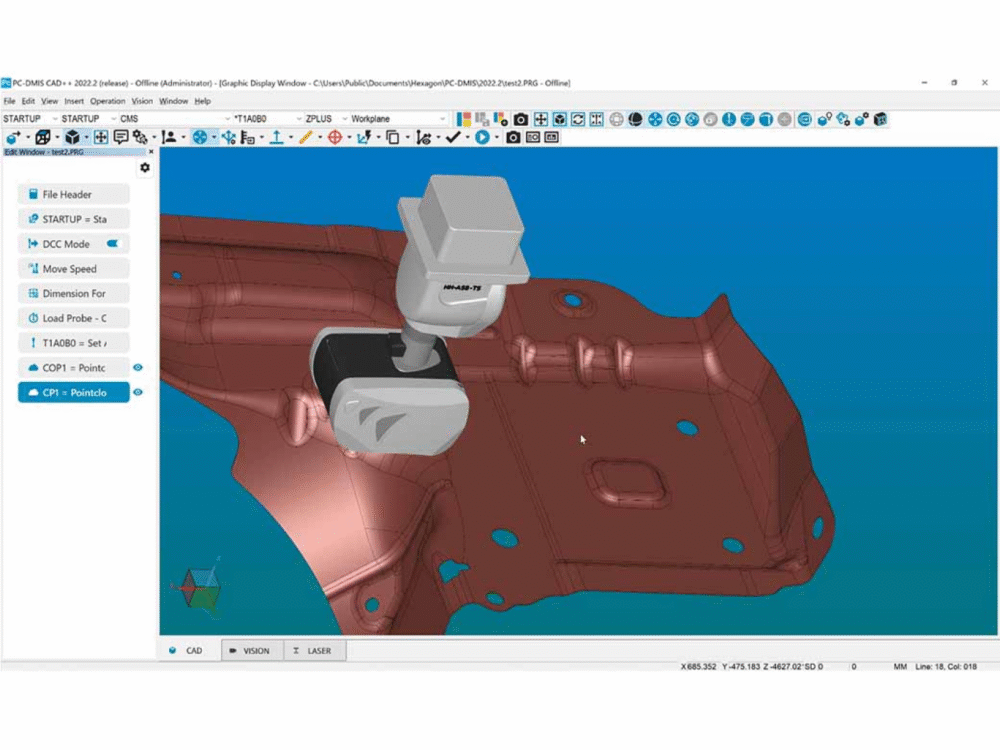Screen dimensions: 1000x750
Task: Expand the dropdown arrow beside the checkmark icon
Action: [467, 138]
